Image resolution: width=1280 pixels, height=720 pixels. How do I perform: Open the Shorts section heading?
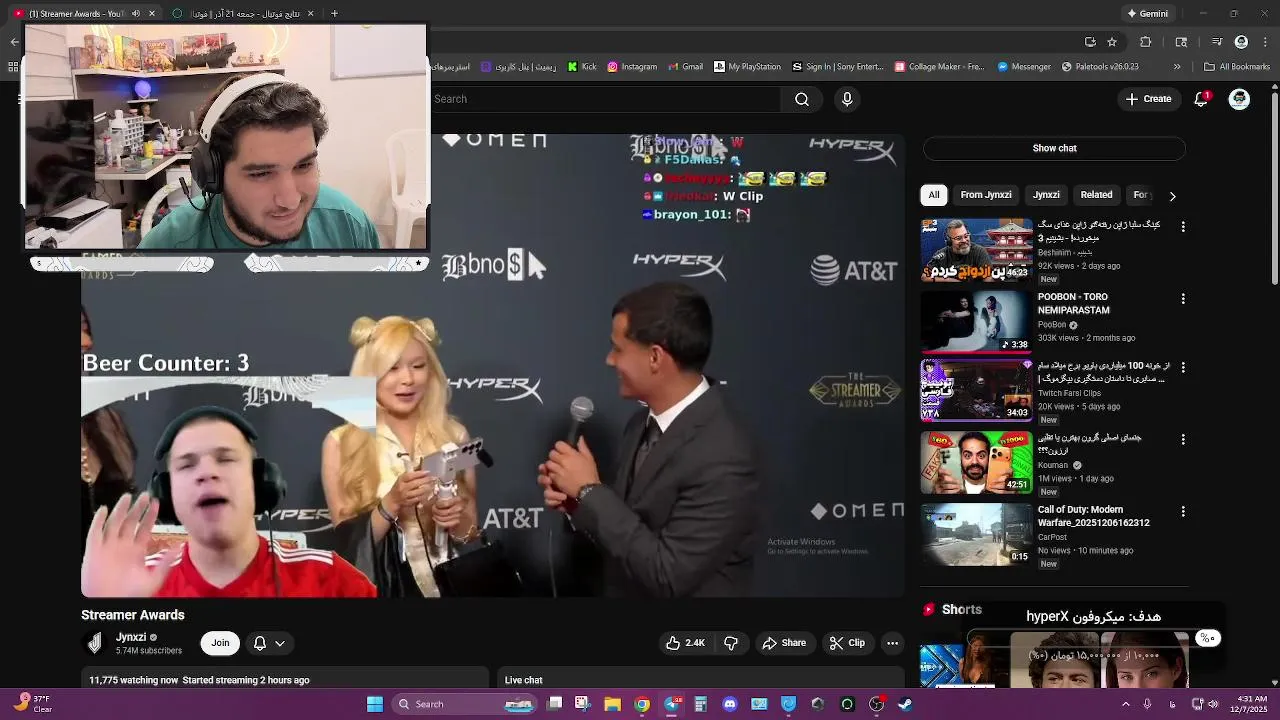(952, 609)
